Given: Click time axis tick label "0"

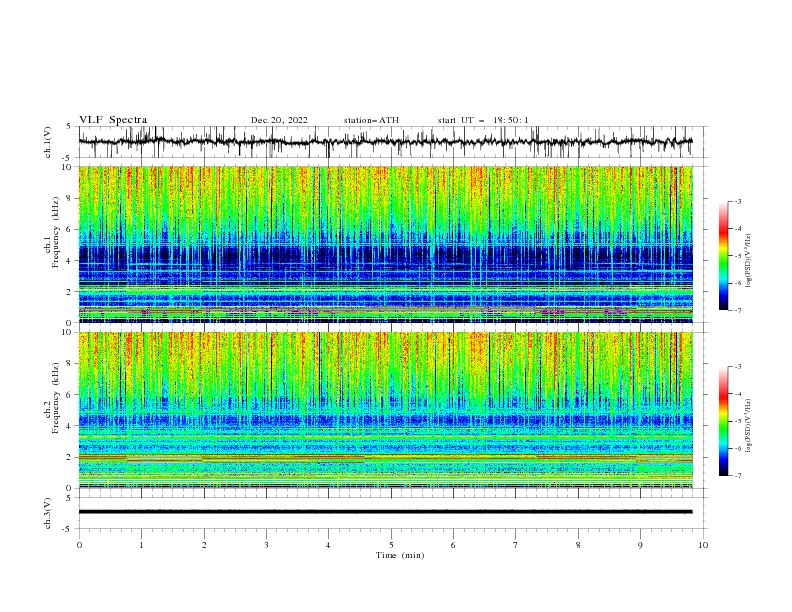Looking at the screenshot, I should point(79,545).
